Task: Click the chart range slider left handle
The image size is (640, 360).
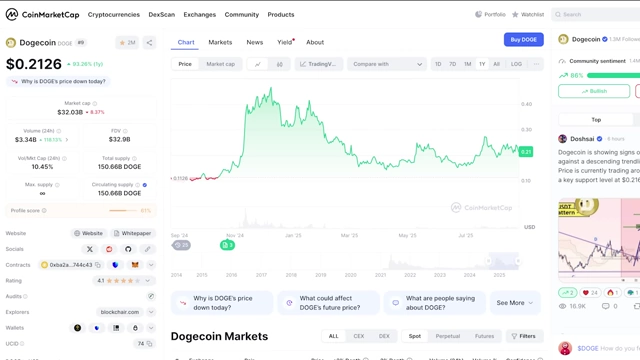Action: (x=488, y=261)
